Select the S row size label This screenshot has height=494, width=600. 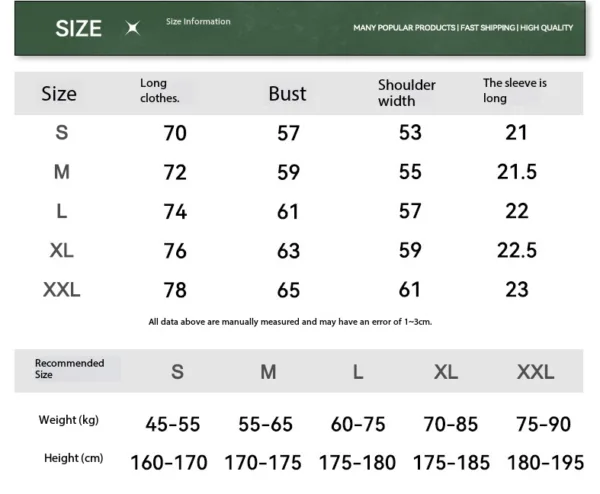tap(61, 133)
